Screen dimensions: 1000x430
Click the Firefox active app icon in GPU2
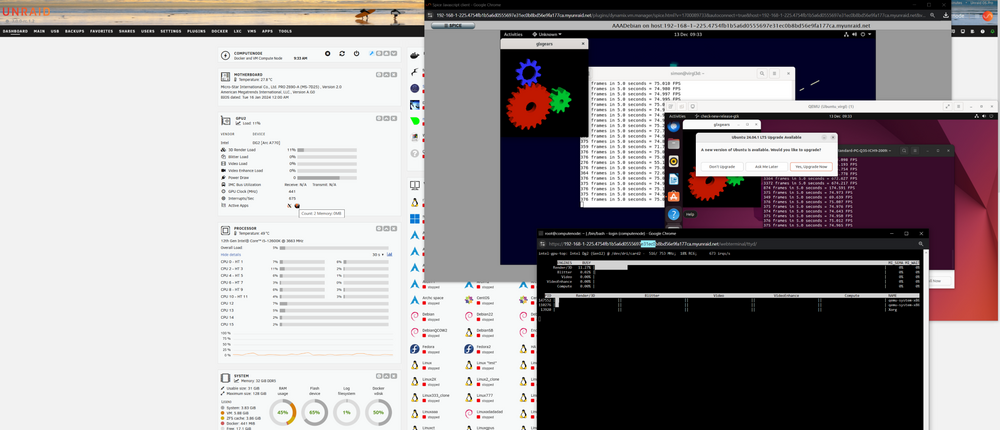(x=297, y=205)
